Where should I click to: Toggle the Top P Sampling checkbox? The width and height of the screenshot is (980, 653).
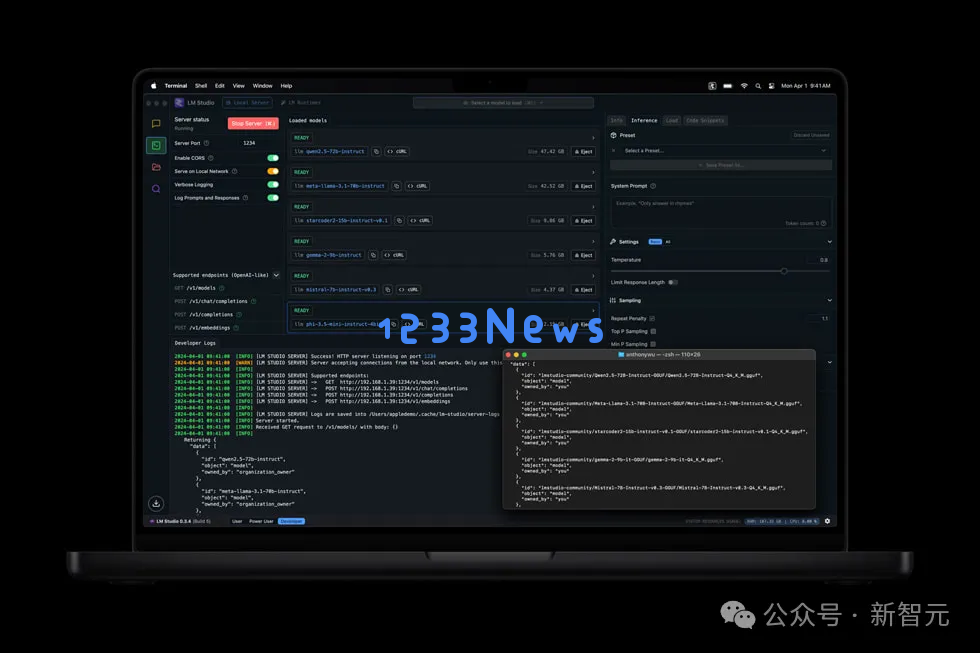click(653, 331)
